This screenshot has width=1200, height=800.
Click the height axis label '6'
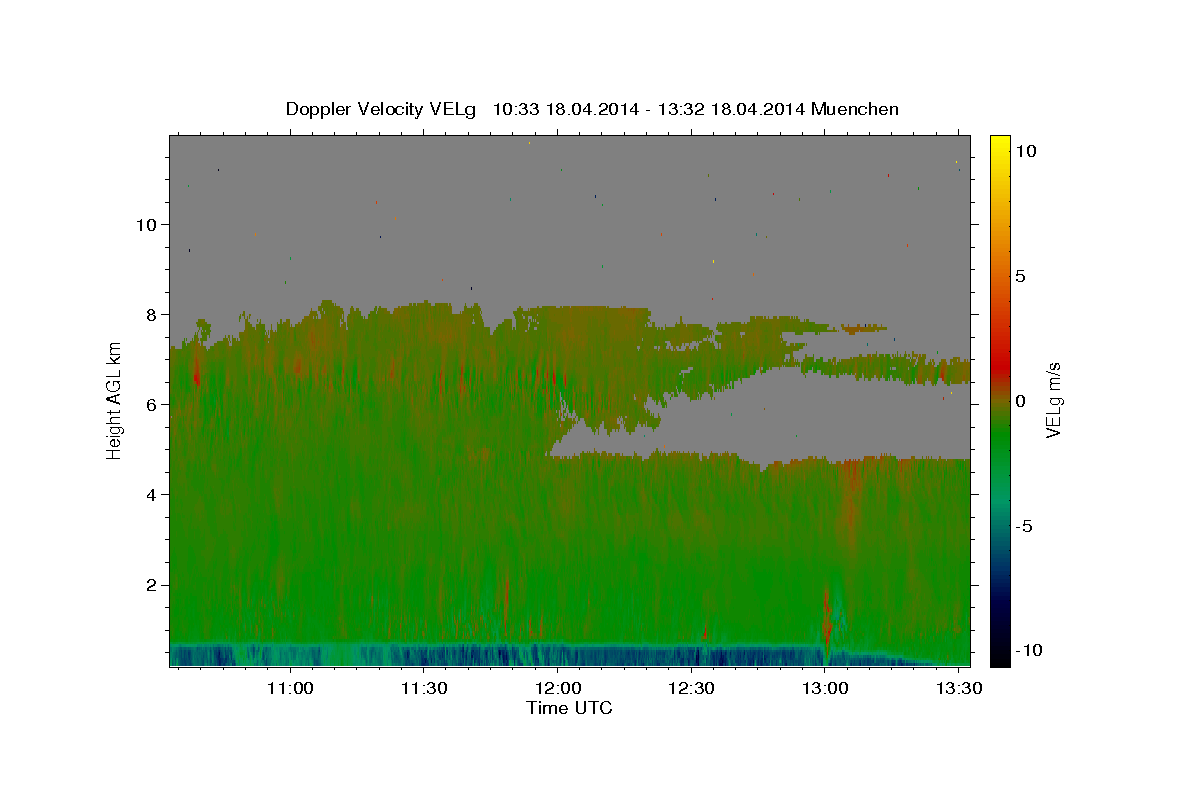pyautogui.click(x=152, y=404)
